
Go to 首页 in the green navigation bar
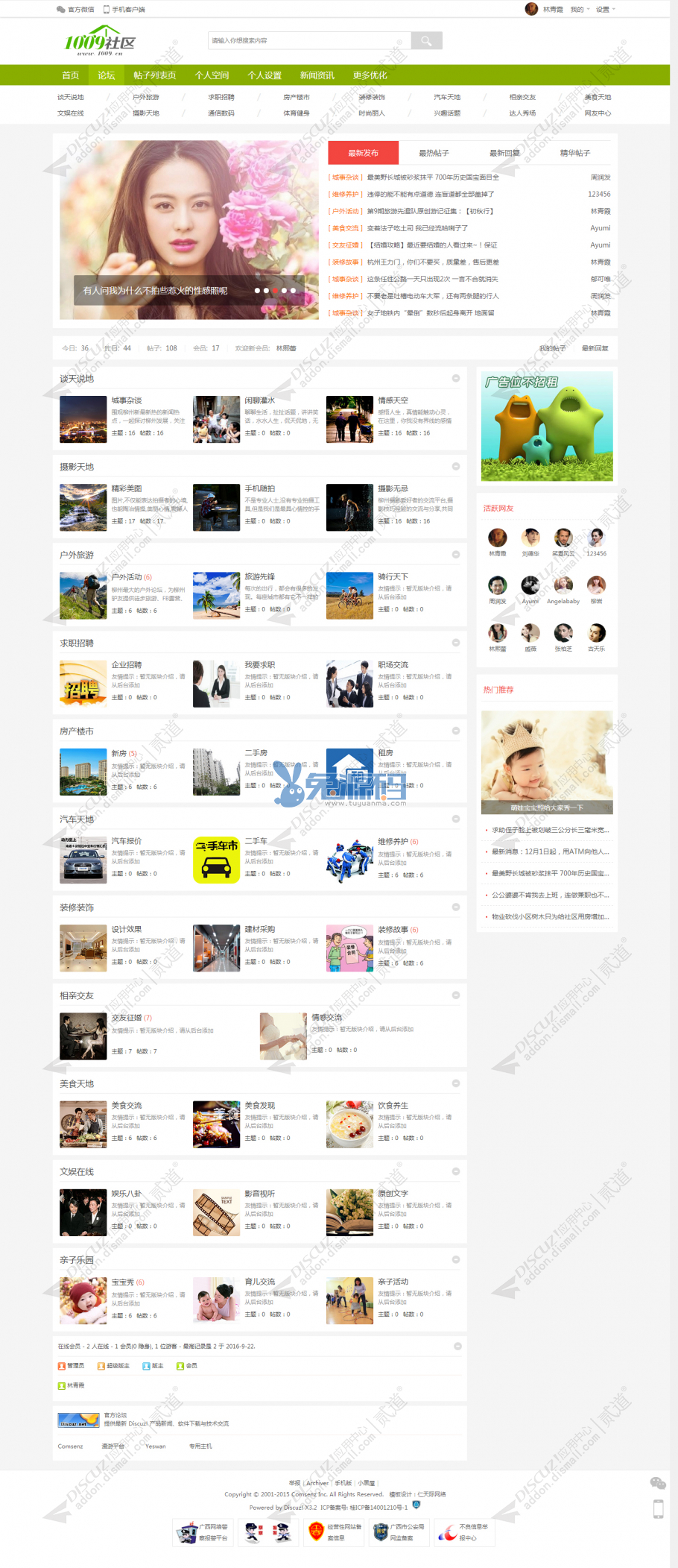coord(71,75)
